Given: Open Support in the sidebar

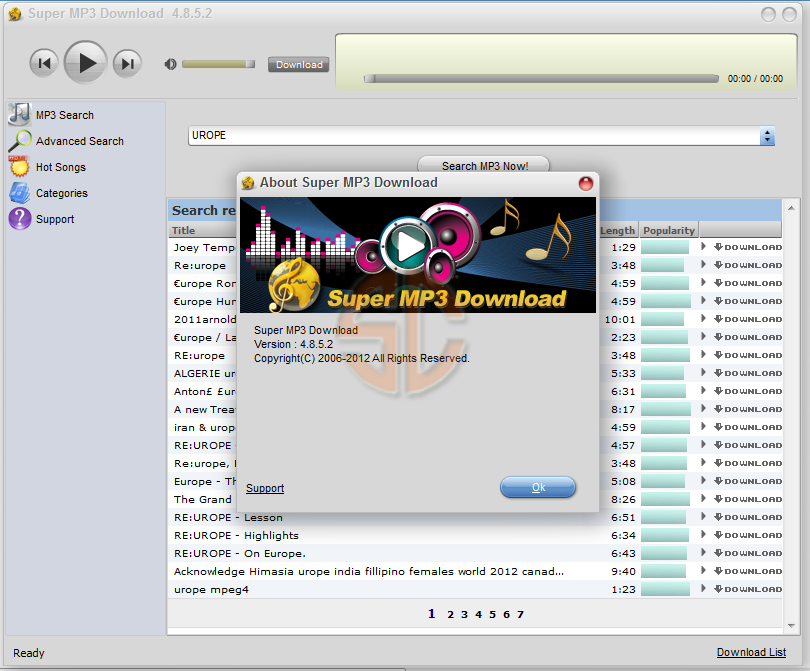Looking at the screenshot, I should tap(55, 219).
